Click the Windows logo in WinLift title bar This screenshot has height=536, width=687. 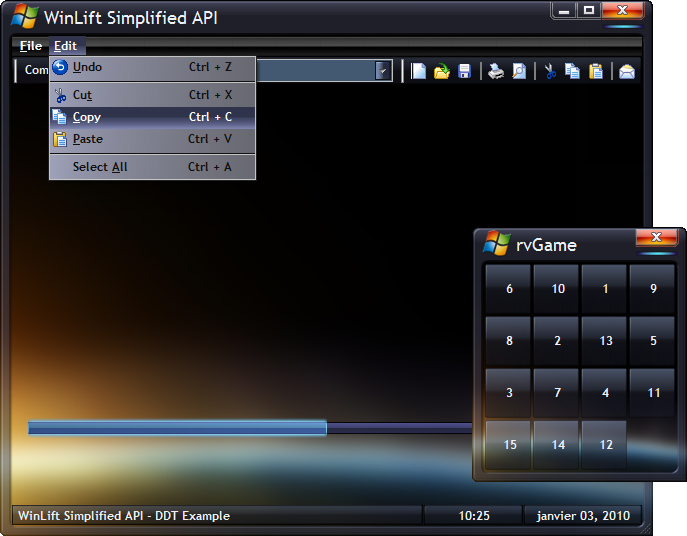[x=25, y=17]
